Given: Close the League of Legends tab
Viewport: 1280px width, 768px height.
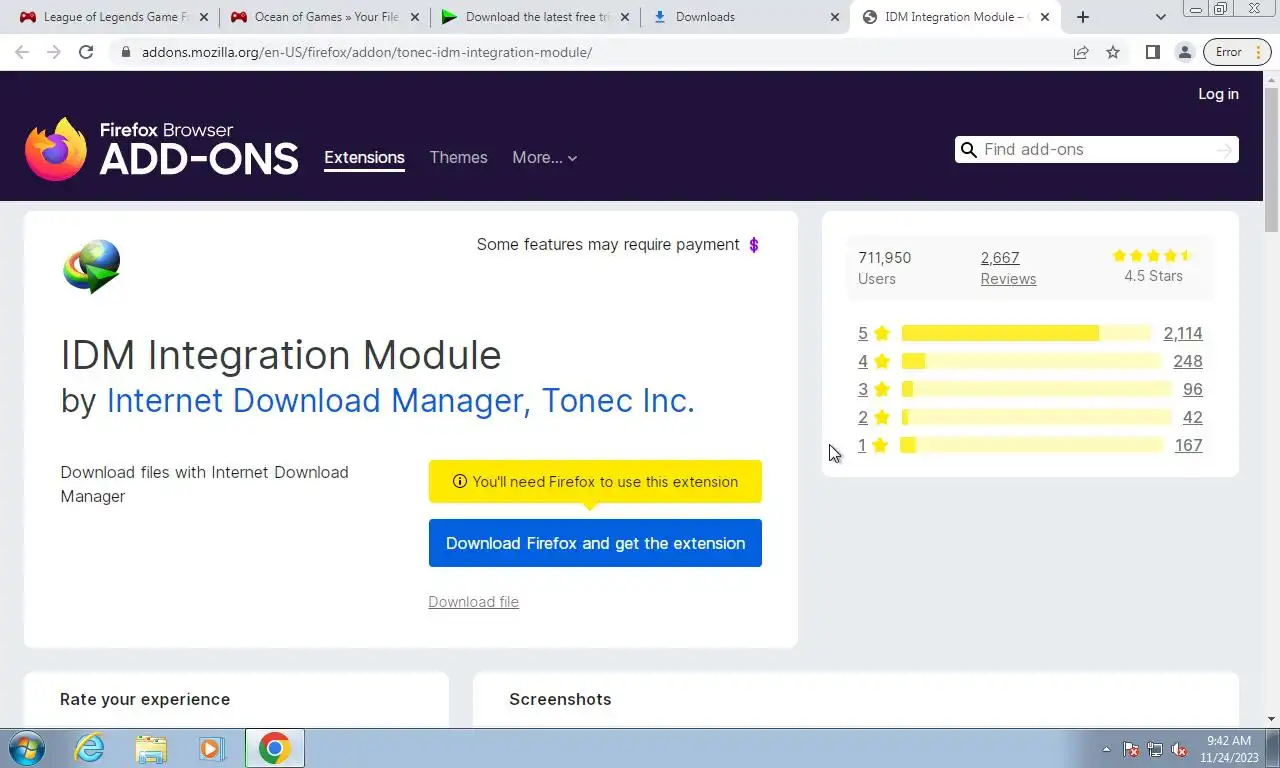Looking at the screenshot, I should (204, 17).
